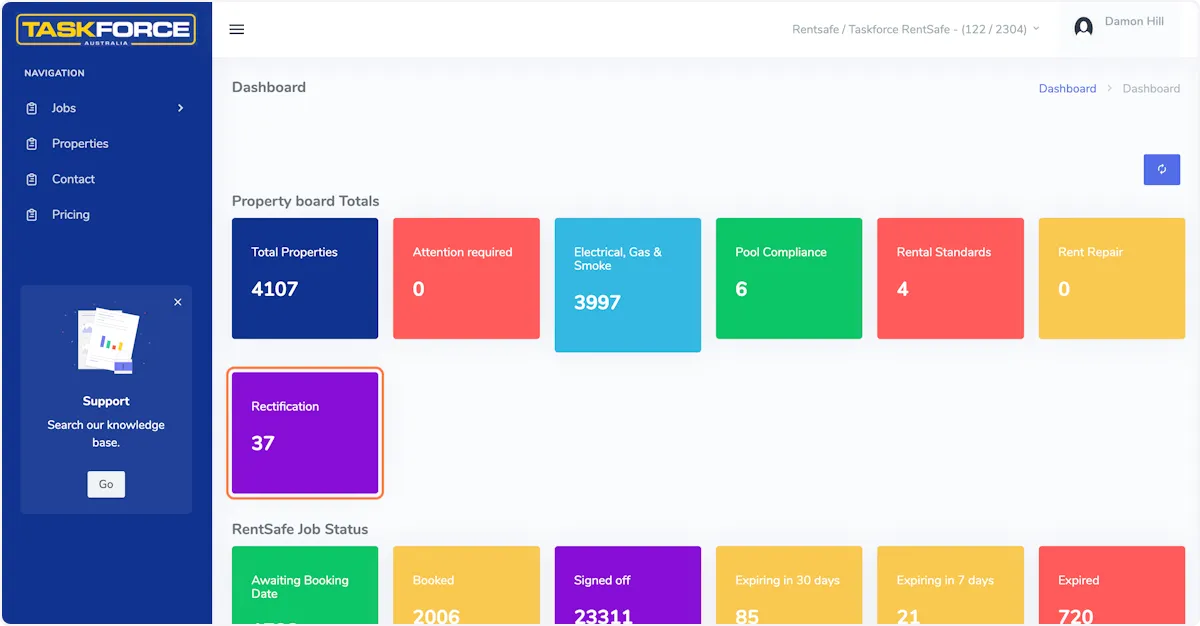Click the Jobs clipboard icon
Screen dimensions: 1200x626
point(32,108)
